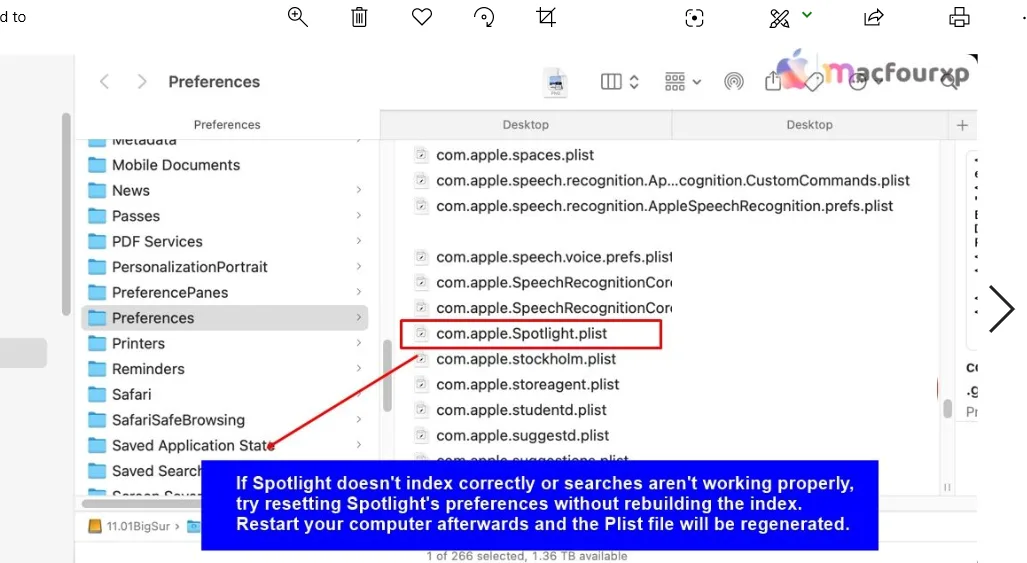
Task: Click the PNG file proxy icon in the toolbar
Action: pyautogui.click(x=555, y=82)
